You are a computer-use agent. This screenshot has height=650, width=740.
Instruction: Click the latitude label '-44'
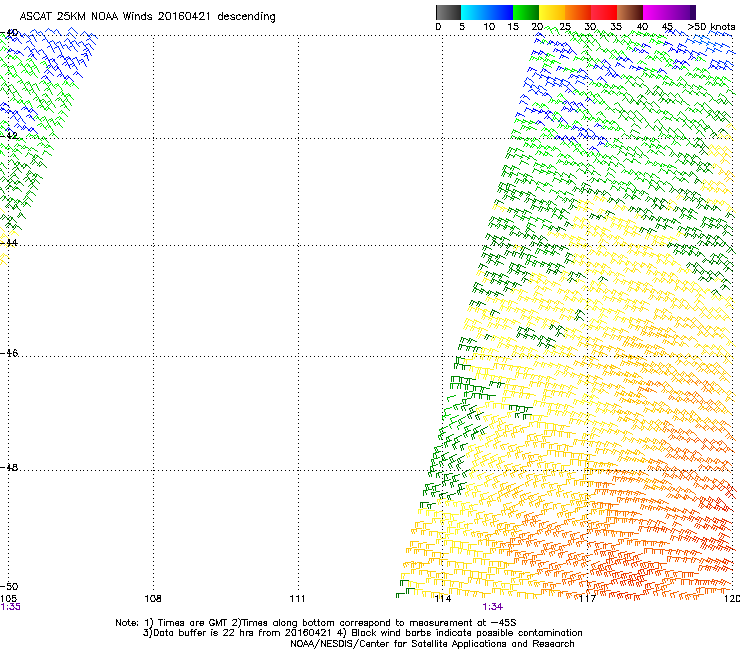(9, 243)
